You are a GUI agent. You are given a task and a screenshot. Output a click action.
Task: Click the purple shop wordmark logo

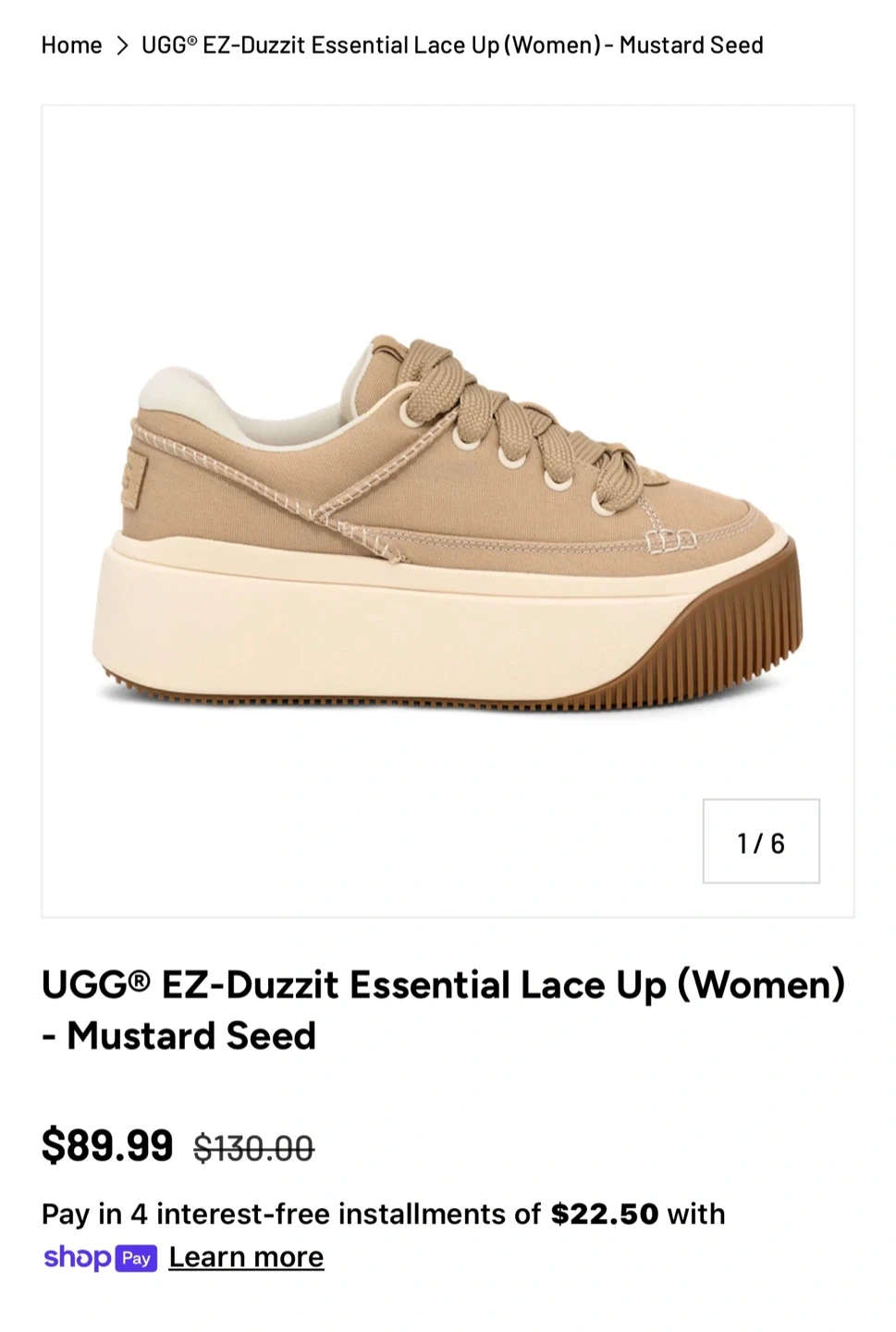tap(77, 1257)
